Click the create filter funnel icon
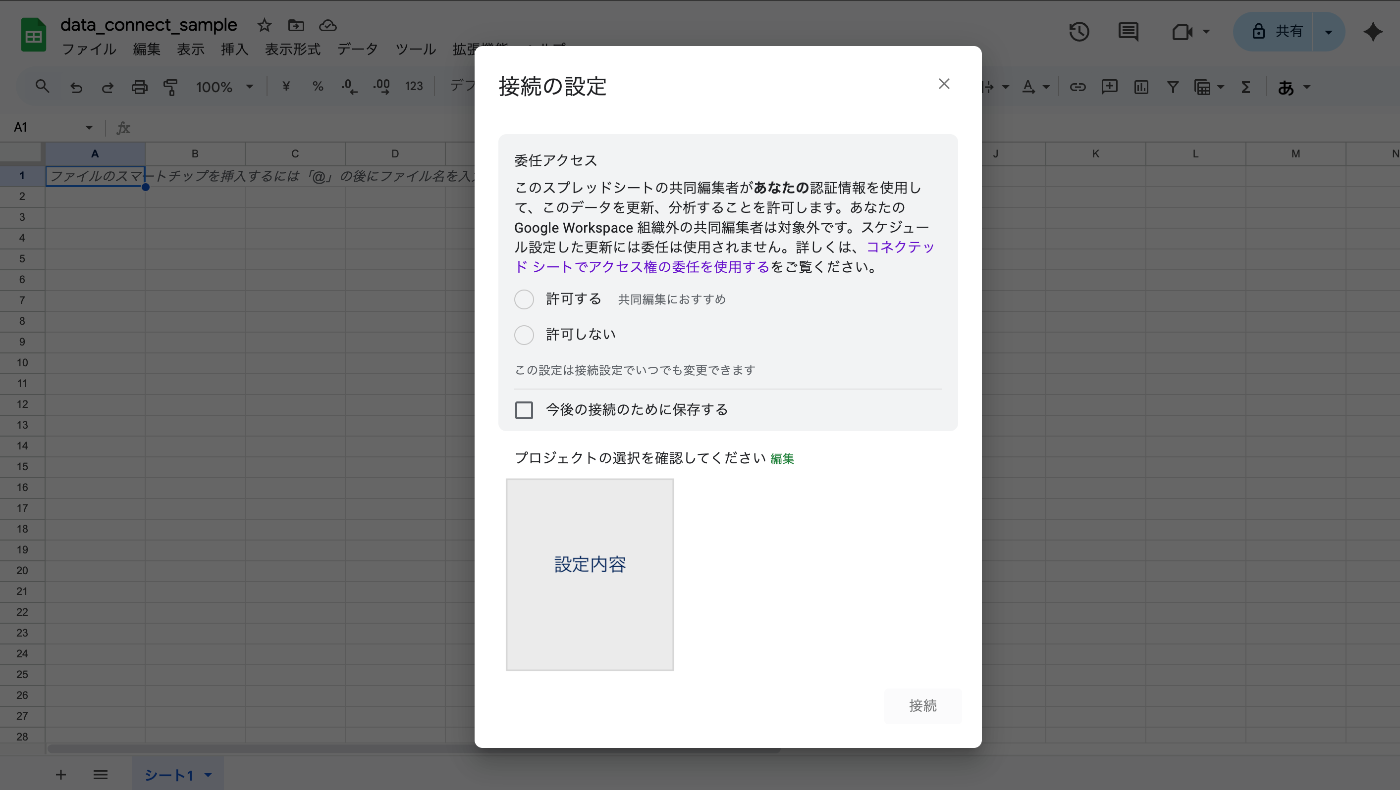The width and height of the screenshot is (1400, 790). (1173, 87)
